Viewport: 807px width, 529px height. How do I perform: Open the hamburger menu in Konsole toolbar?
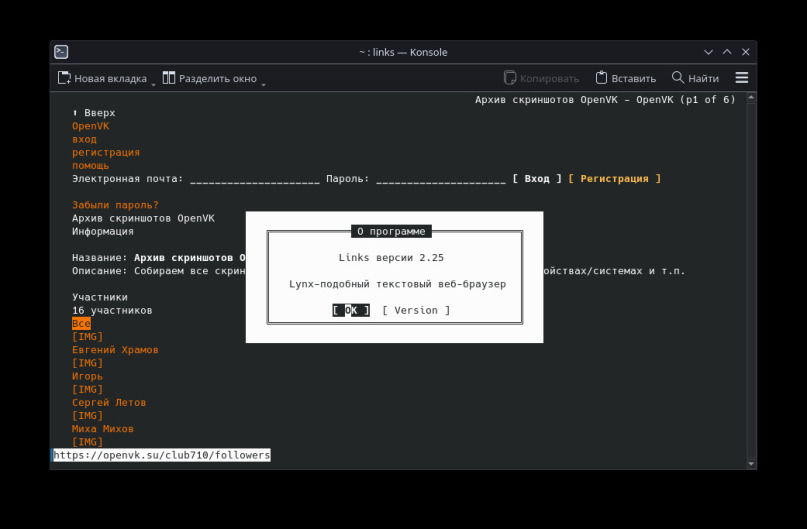[x=741, y=78]
